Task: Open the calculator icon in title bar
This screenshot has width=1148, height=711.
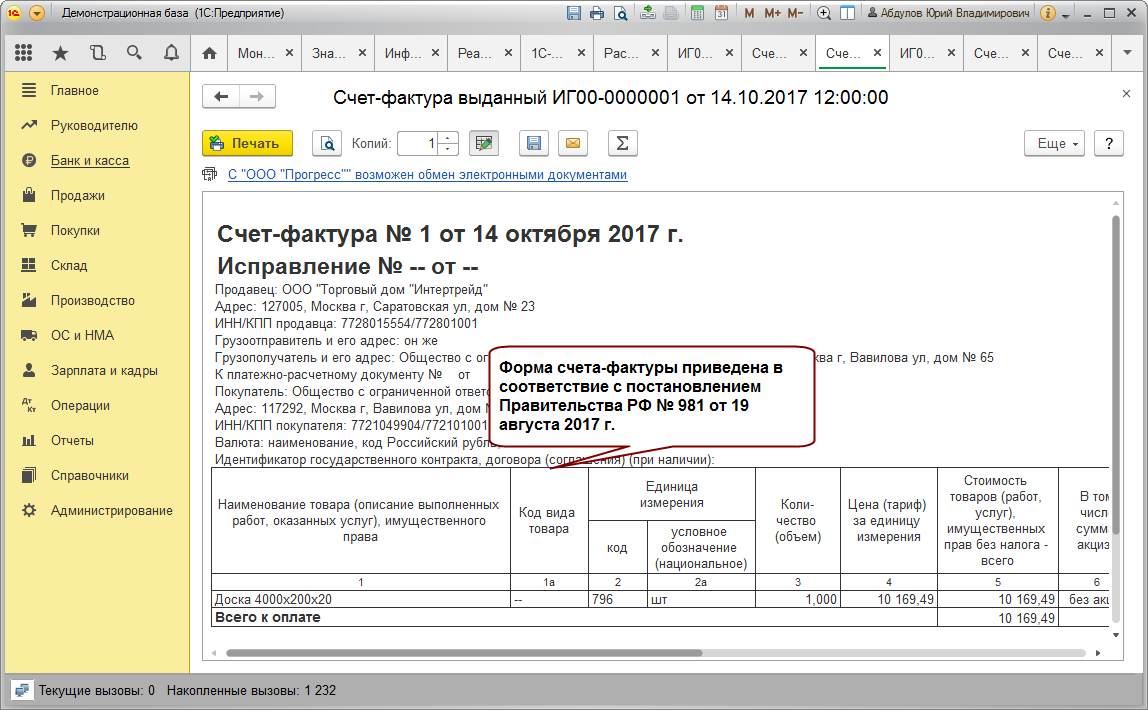Action: 697,13
